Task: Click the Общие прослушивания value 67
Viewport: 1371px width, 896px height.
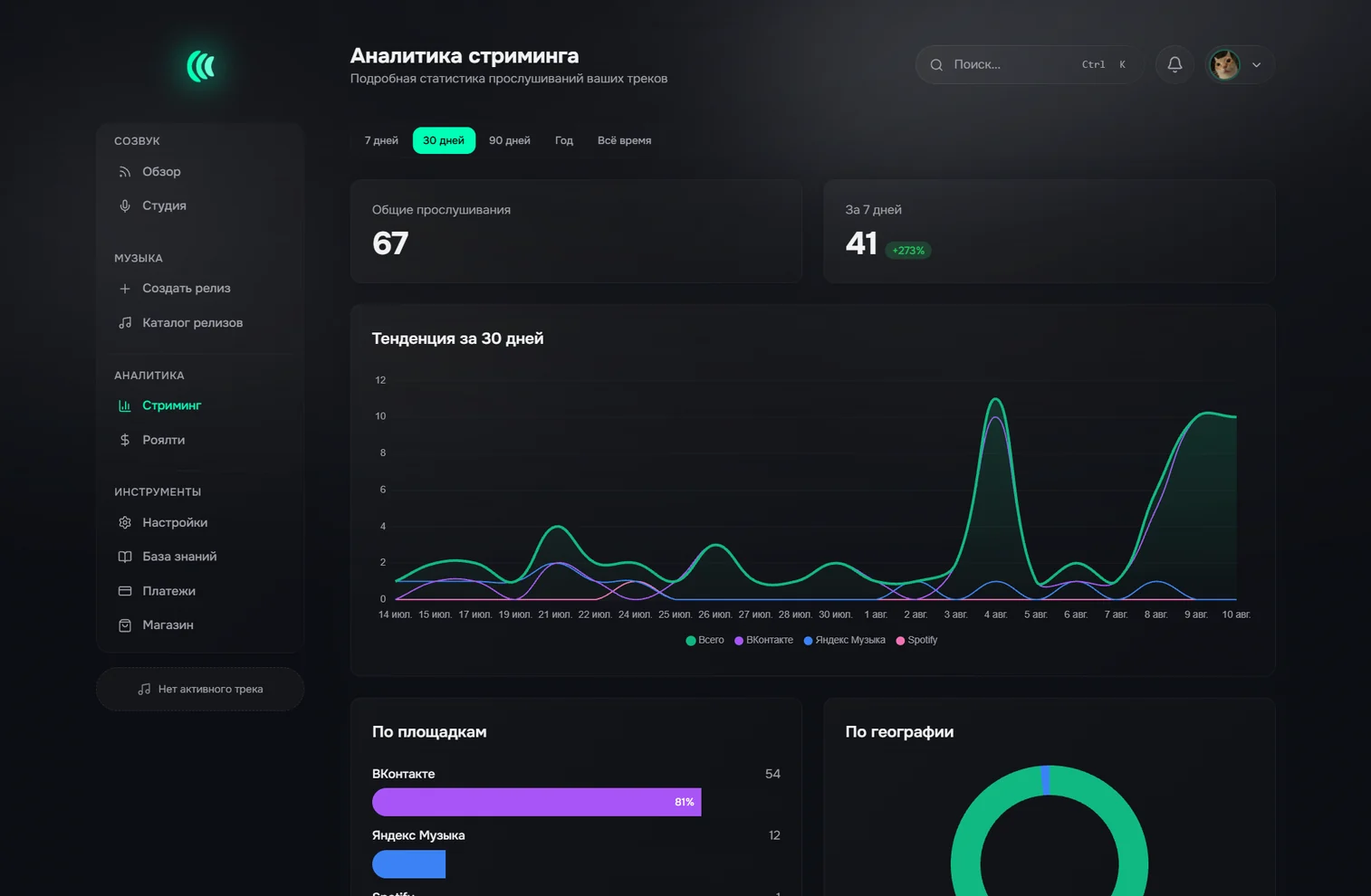Action: pos(390,243)
